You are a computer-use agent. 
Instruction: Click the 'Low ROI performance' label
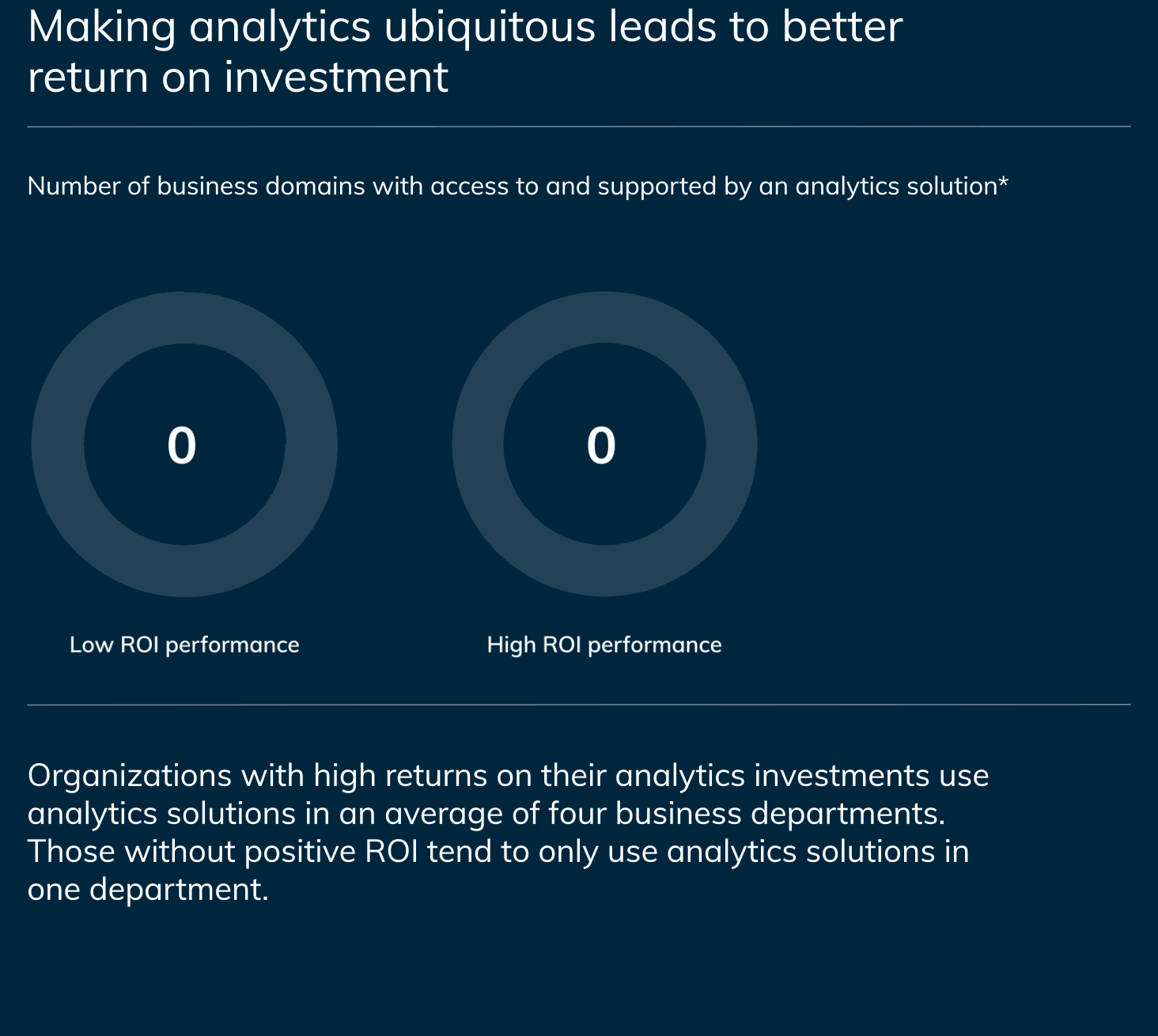click(184, 645)
